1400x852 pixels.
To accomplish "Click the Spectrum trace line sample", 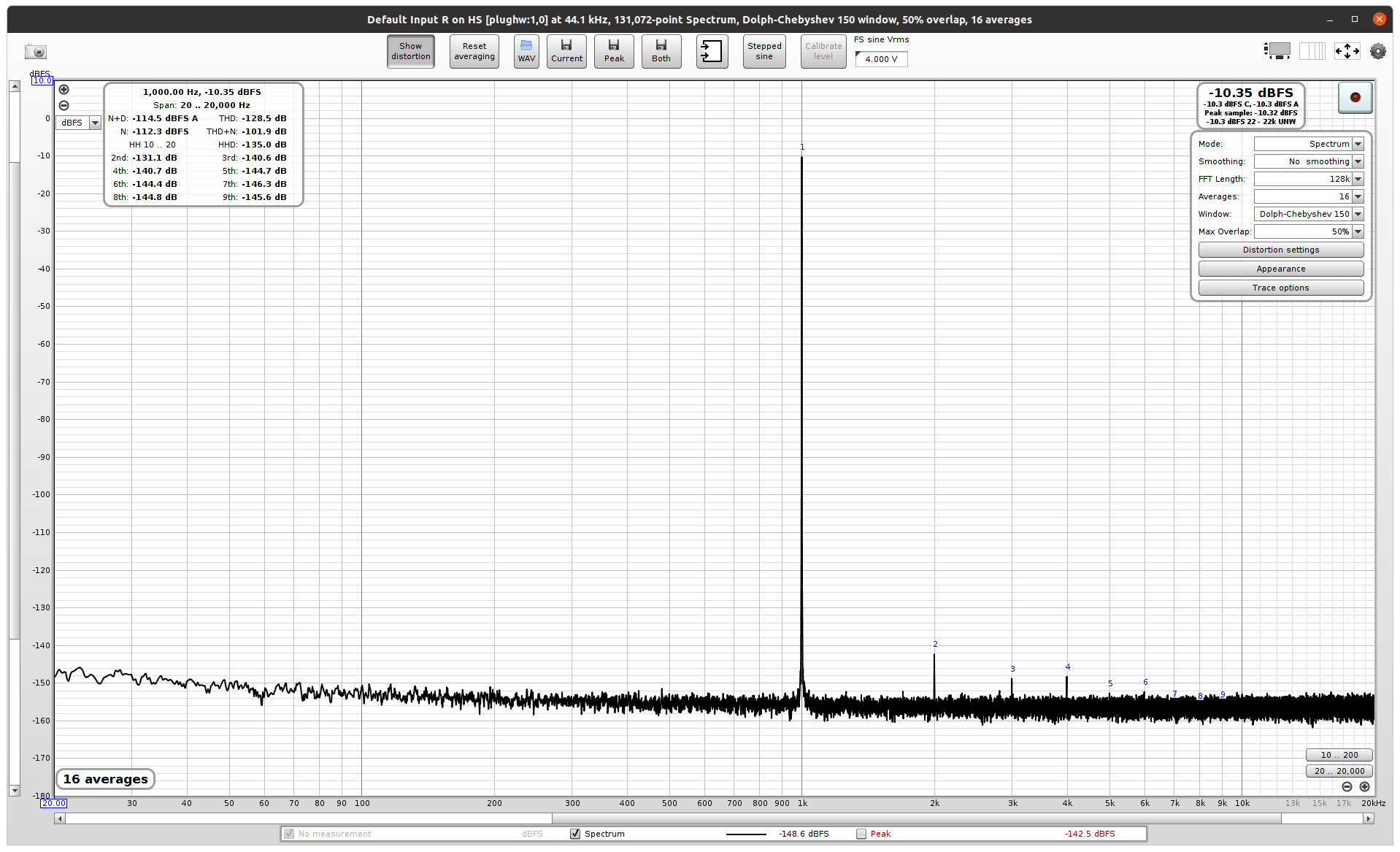I will [746, 834].
